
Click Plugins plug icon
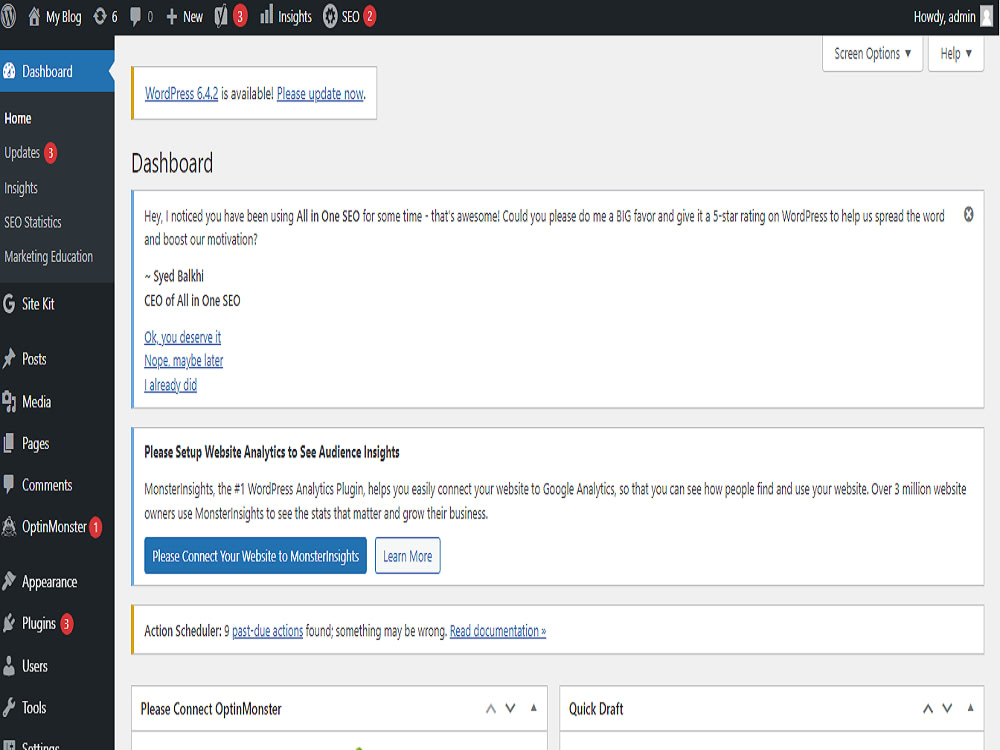click(9, 623)
